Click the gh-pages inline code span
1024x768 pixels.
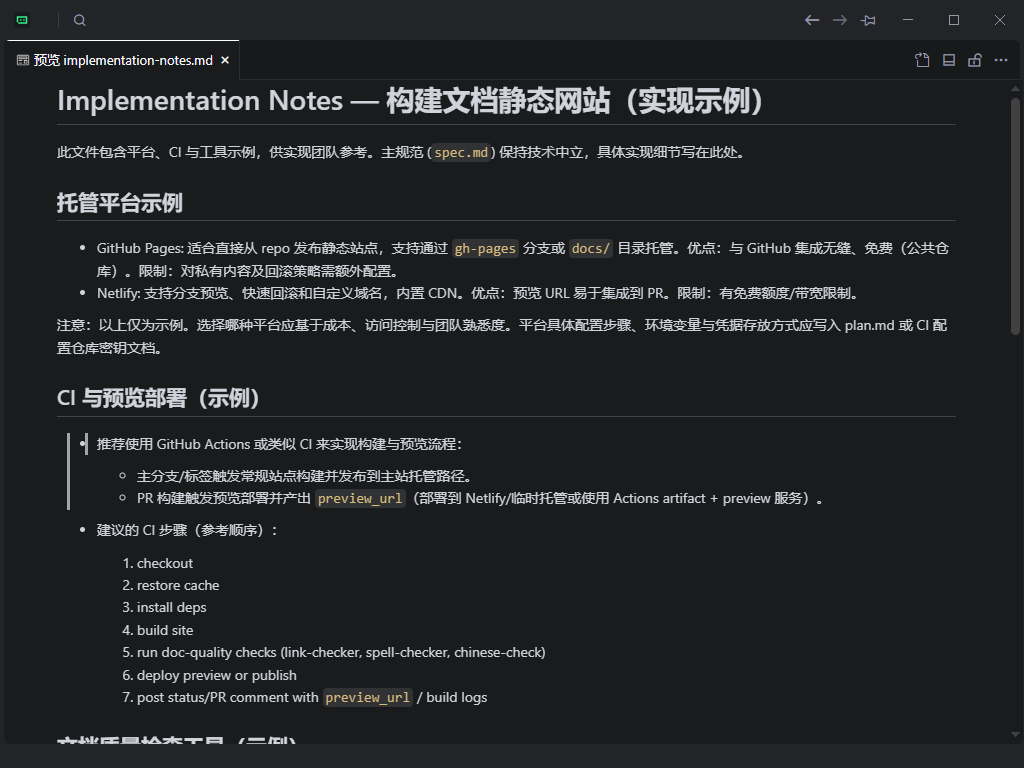[x=484, y=248]
